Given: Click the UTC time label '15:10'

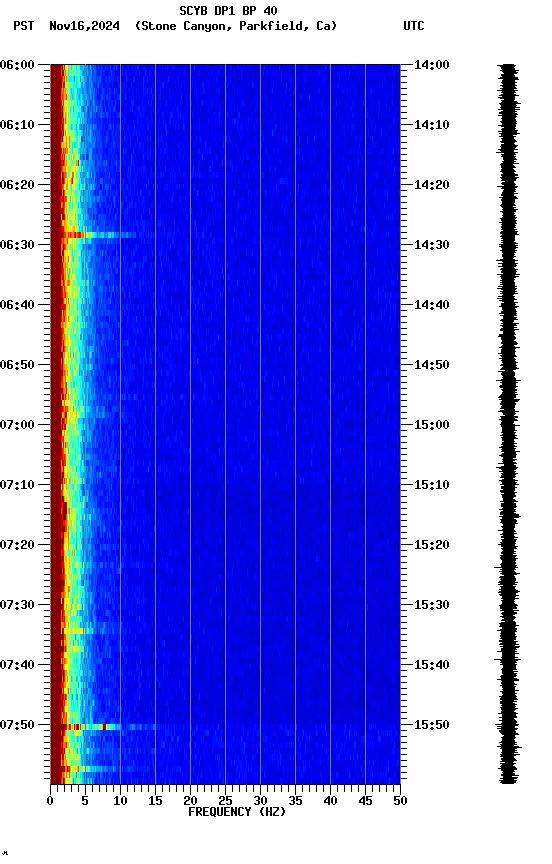Looking at the screenshot, I should point(432,485).
